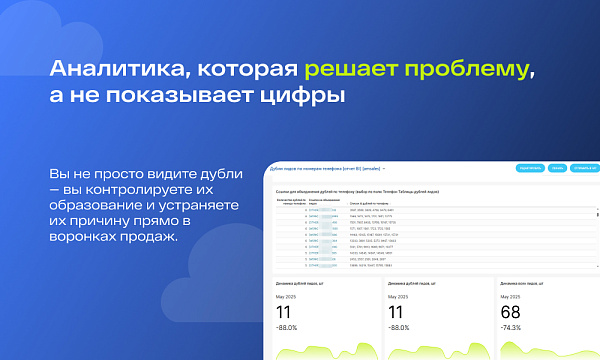
Task: Open the dashboard title dropdown arrow
Action: tap(384, 169)
